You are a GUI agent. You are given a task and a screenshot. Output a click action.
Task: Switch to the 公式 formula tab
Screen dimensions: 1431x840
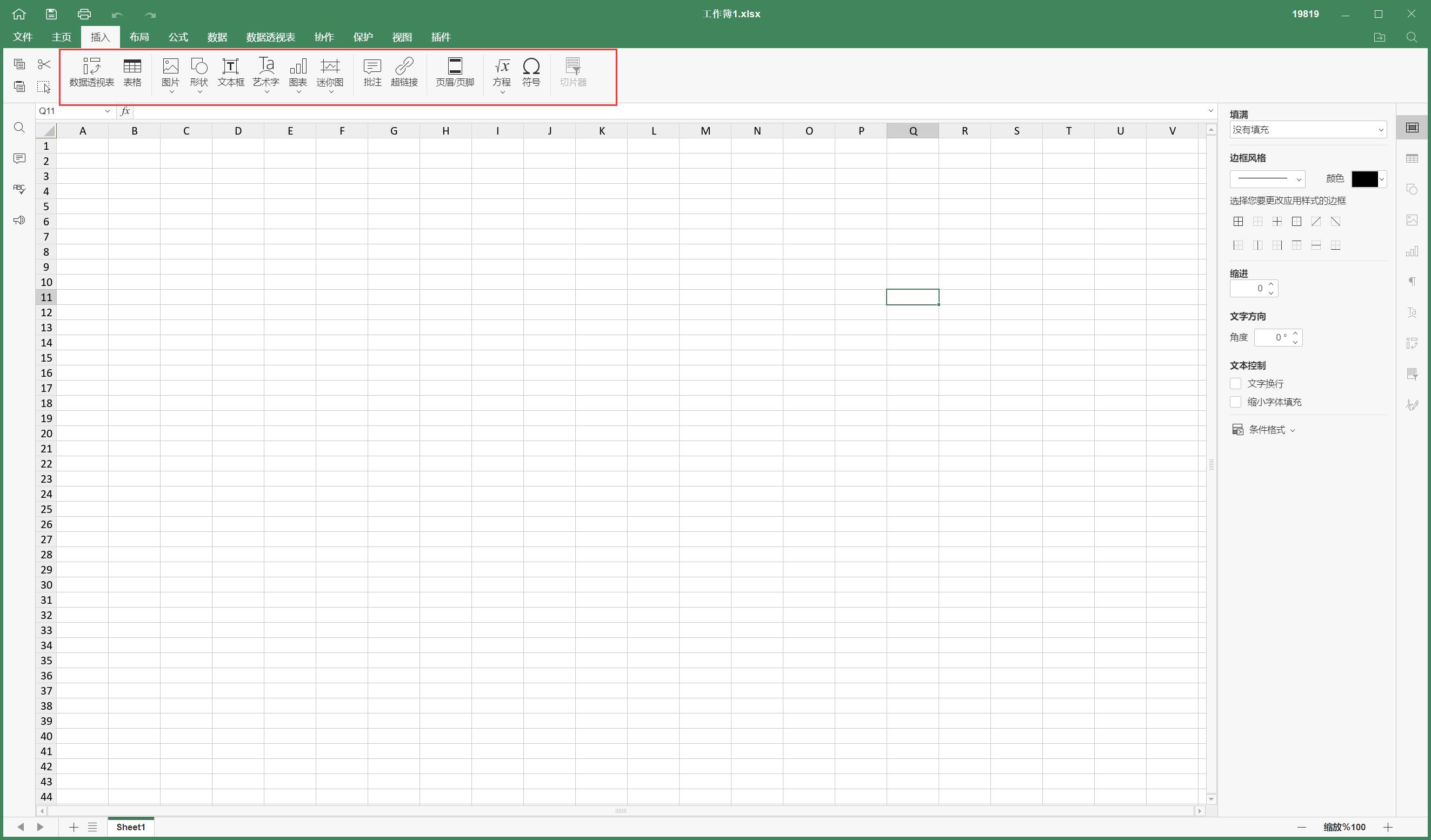(x=178, y=37)
